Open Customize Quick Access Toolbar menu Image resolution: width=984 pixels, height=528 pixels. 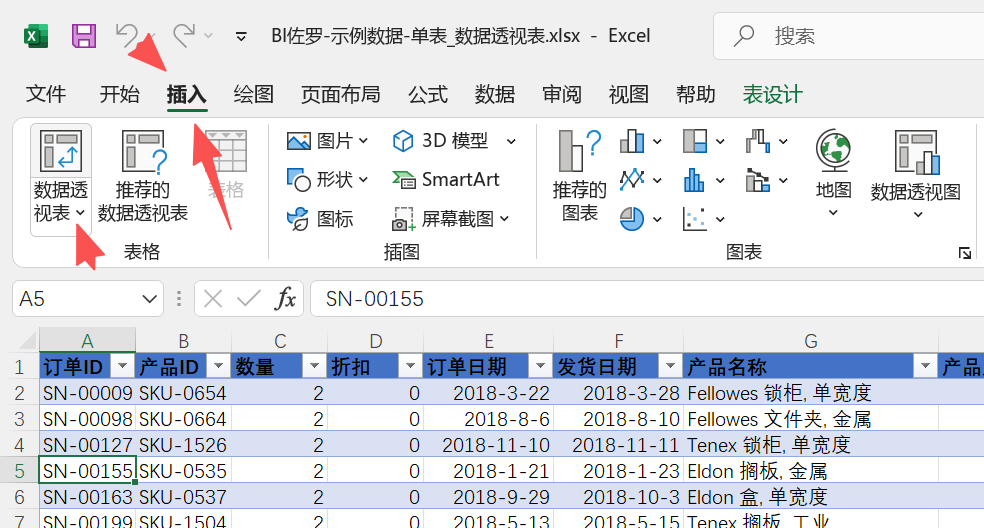click(x=240, y=36)
